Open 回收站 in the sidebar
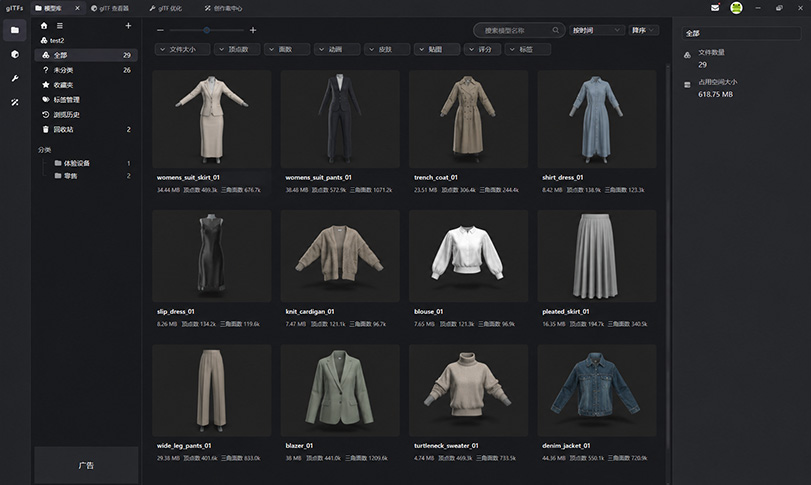The height and width of the screenshot is (485, 811). (x=86, y=129)
